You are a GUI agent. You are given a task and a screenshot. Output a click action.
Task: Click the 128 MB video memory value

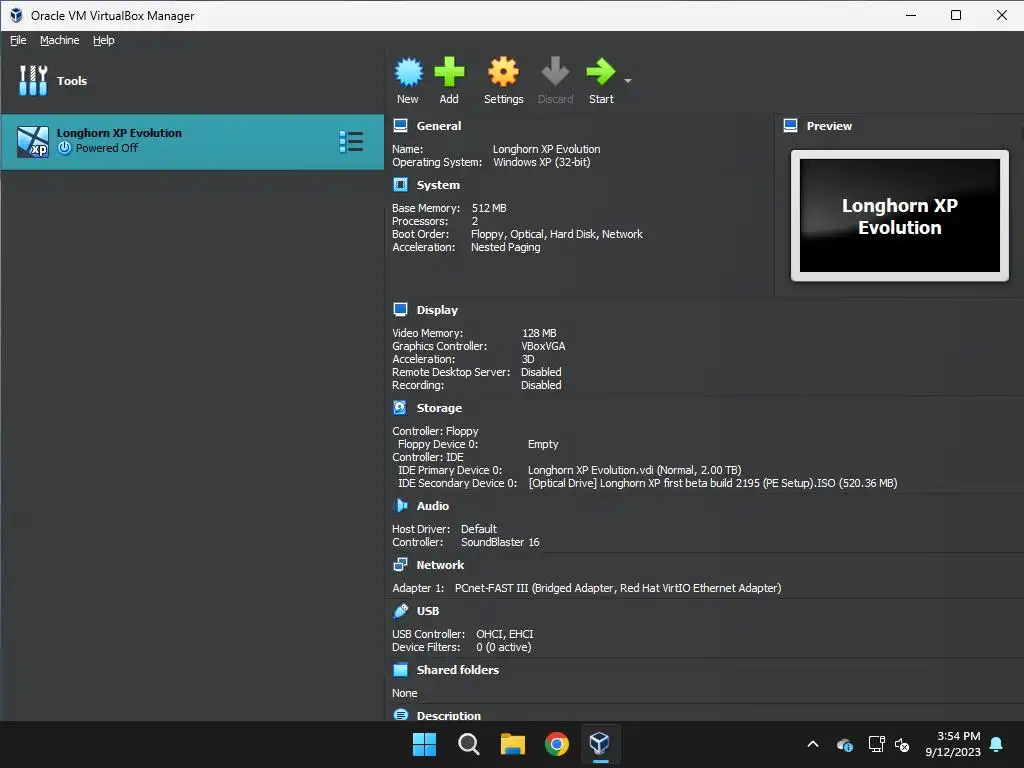pos(539,333)
